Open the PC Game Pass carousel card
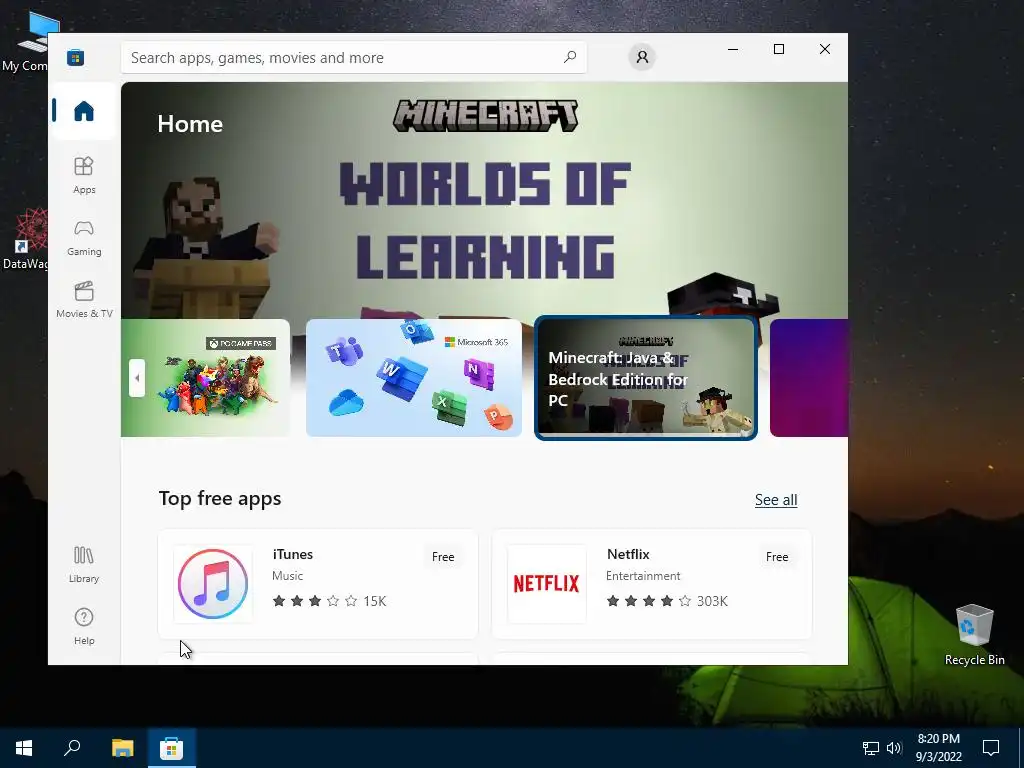 (x=206, y=378)
